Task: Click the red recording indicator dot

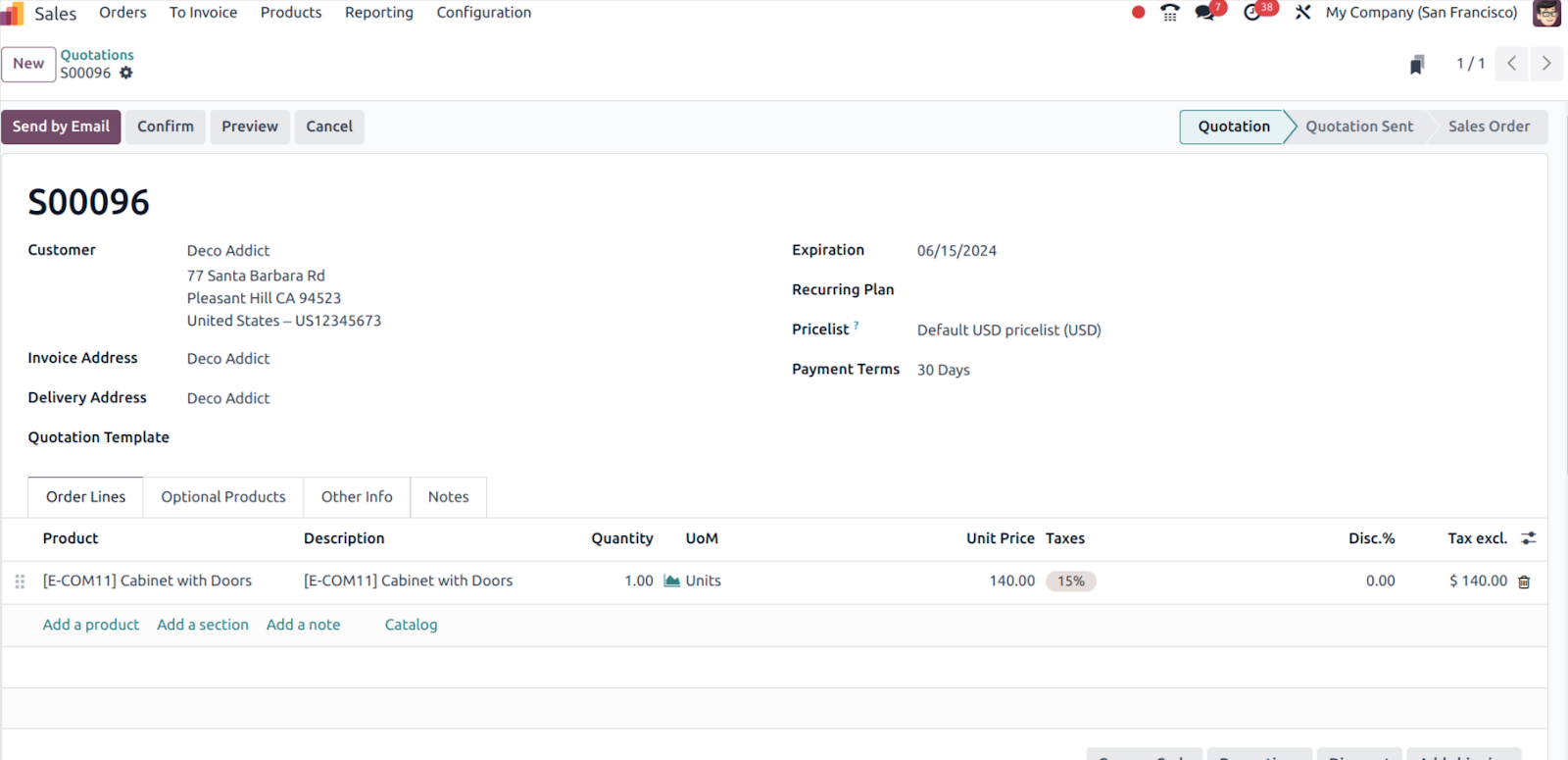Action: pyautogui.click(x=1138, y=13)
